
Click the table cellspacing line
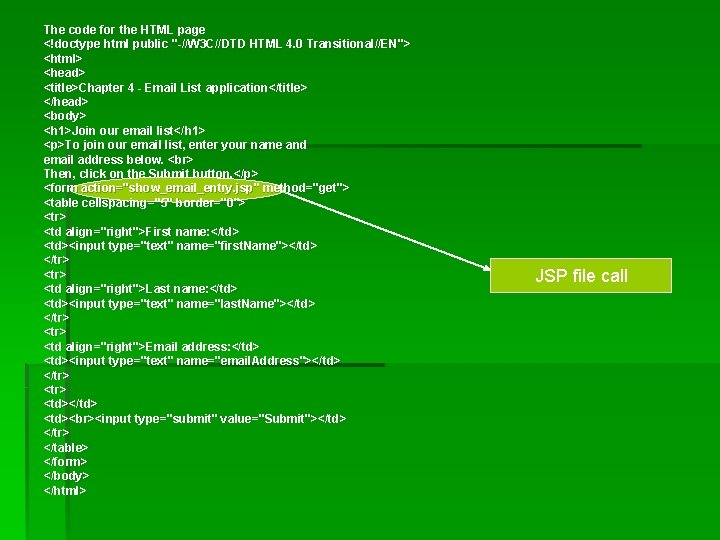pos(145,202)
